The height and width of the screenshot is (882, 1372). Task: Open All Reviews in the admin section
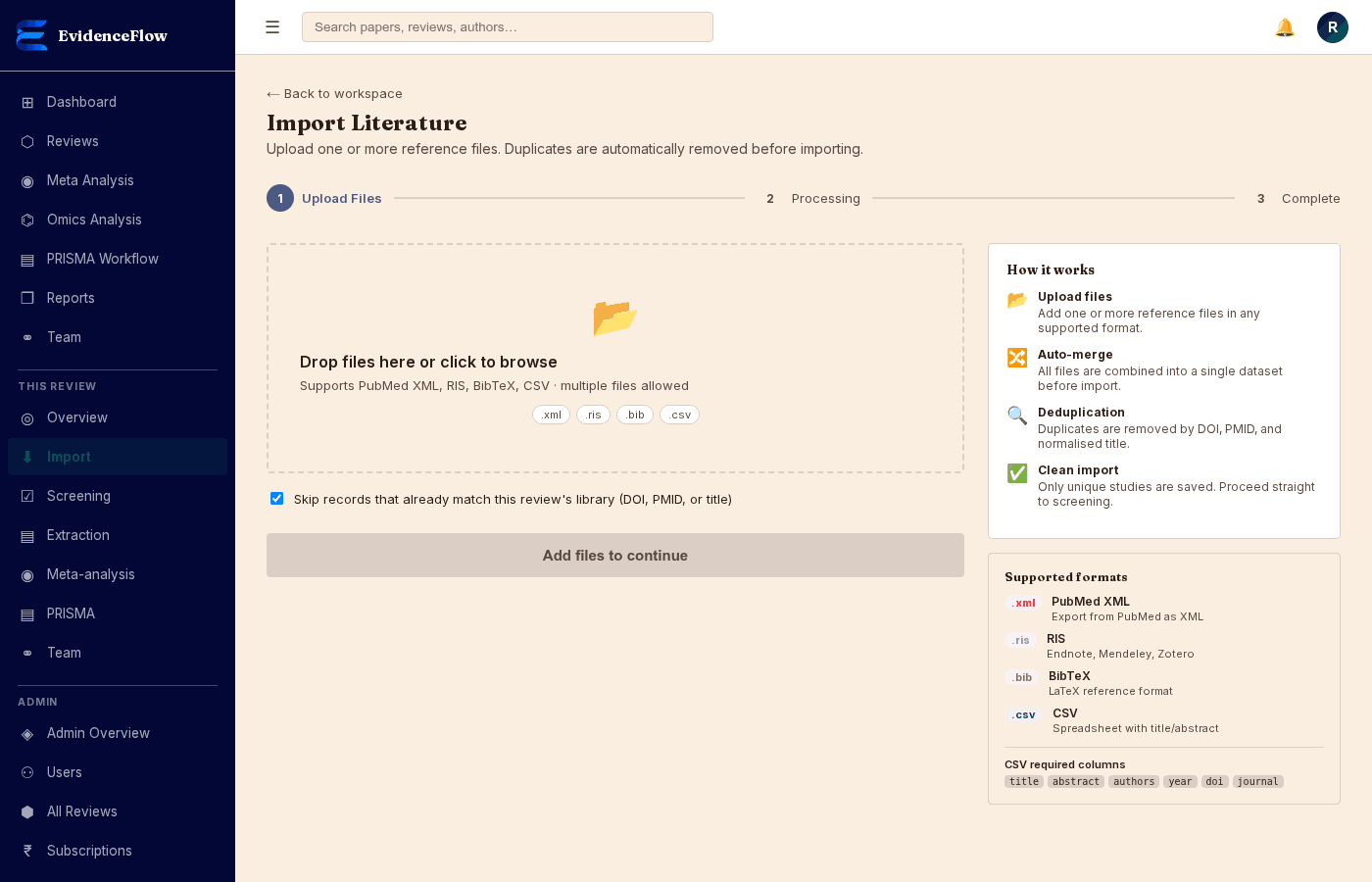(x=118, y=811)
